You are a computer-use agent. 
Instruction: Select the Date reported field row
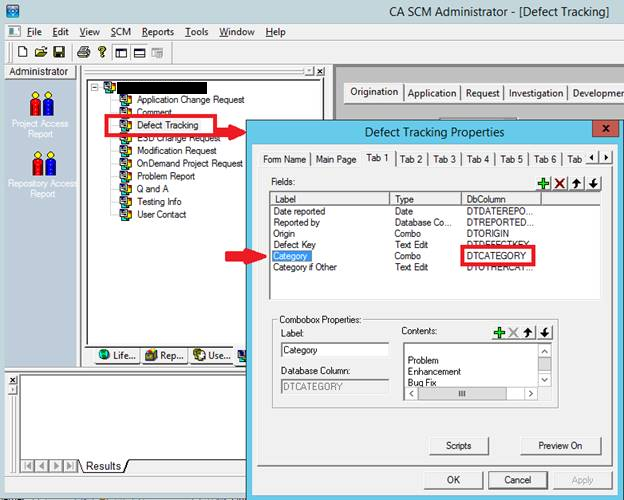[403, 211]
